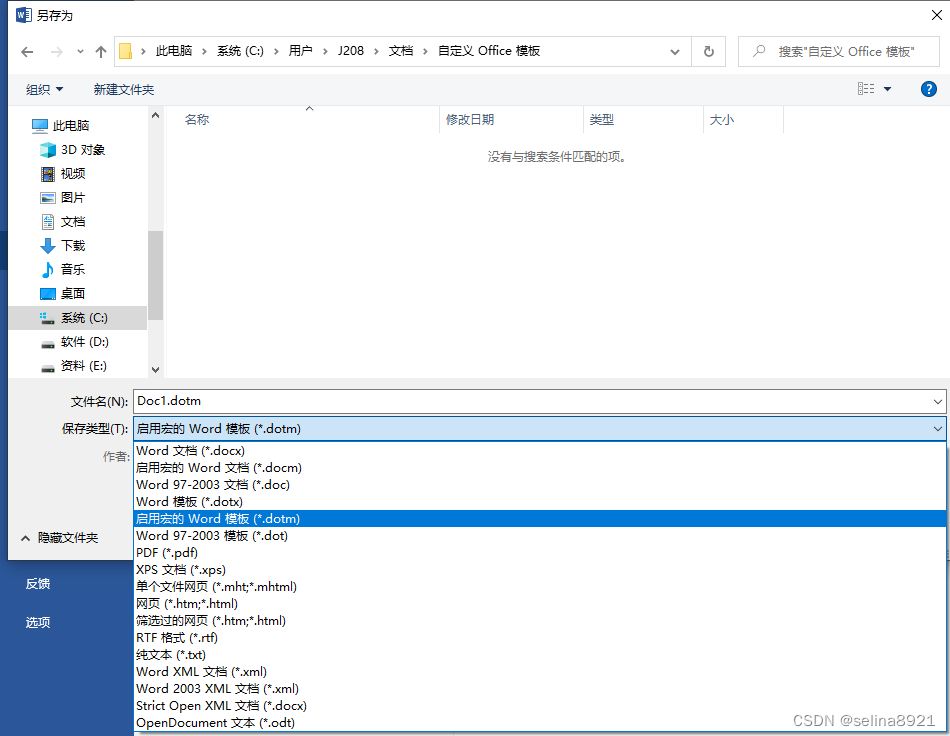Choose OpenDocument 文本 (*.odt)
Viewport: 950px width, 736px height.
[x=539, y=723]
